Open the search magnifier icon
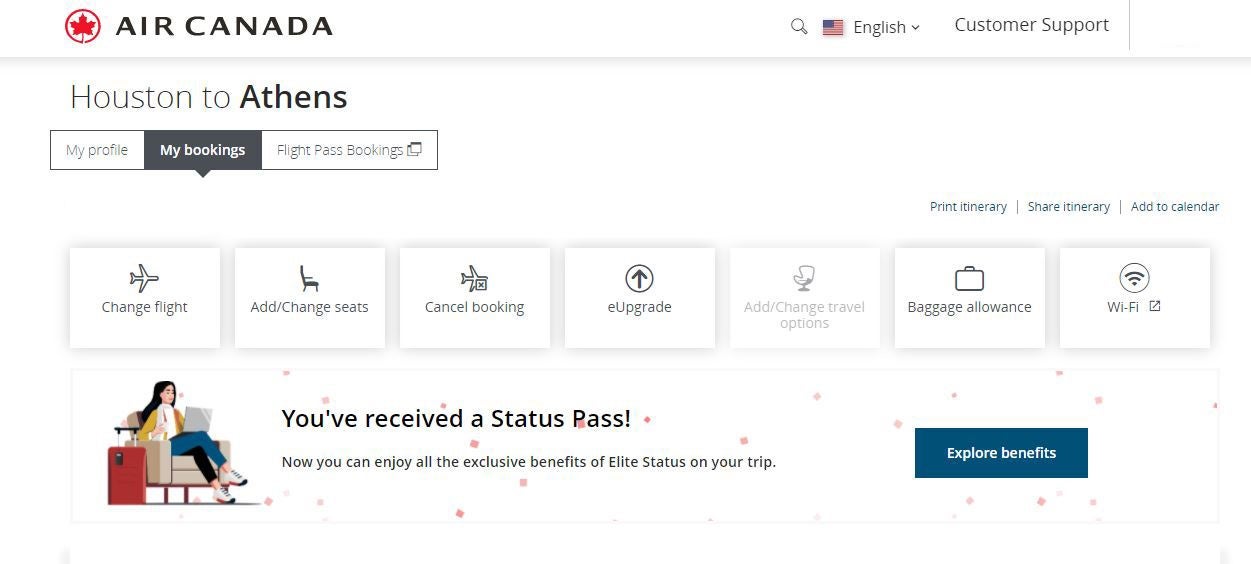The image size is (1251, 564). coord(798,27)
